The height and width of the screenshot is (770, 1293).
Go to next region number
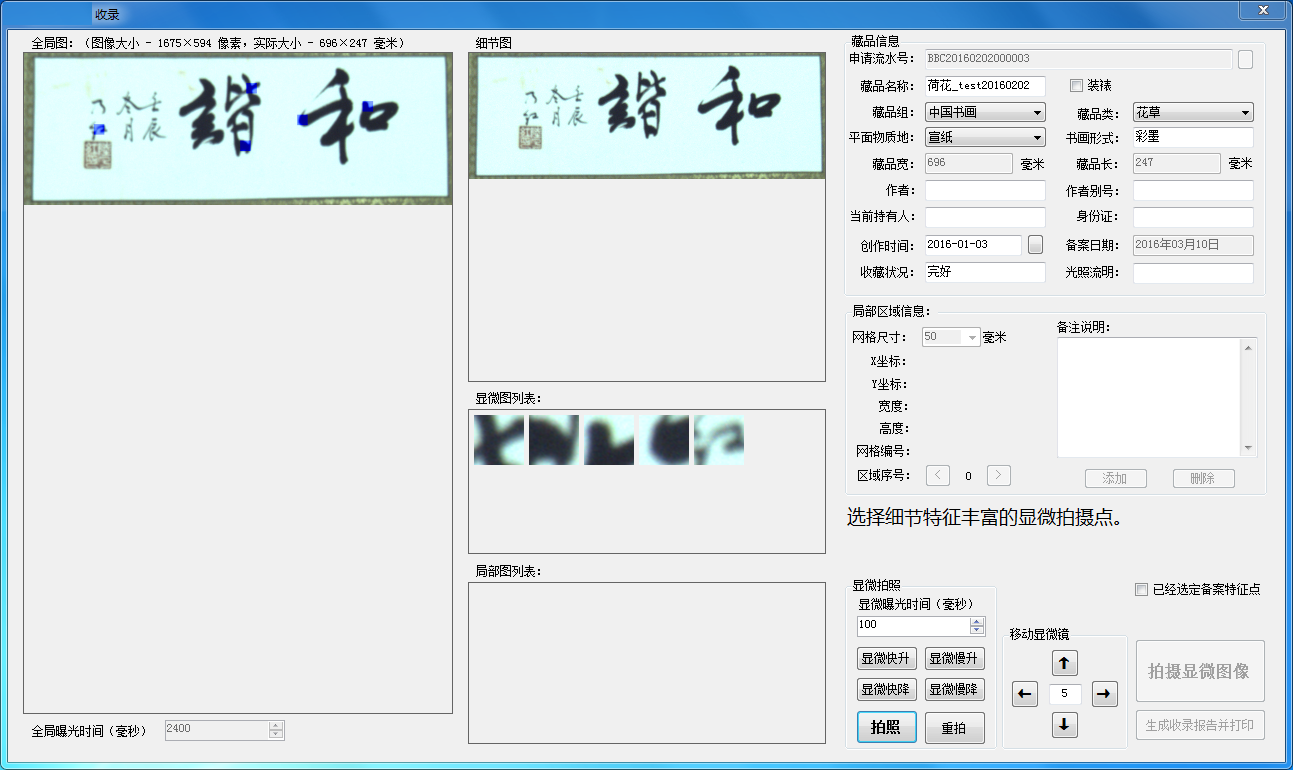[x=999, y=476]
